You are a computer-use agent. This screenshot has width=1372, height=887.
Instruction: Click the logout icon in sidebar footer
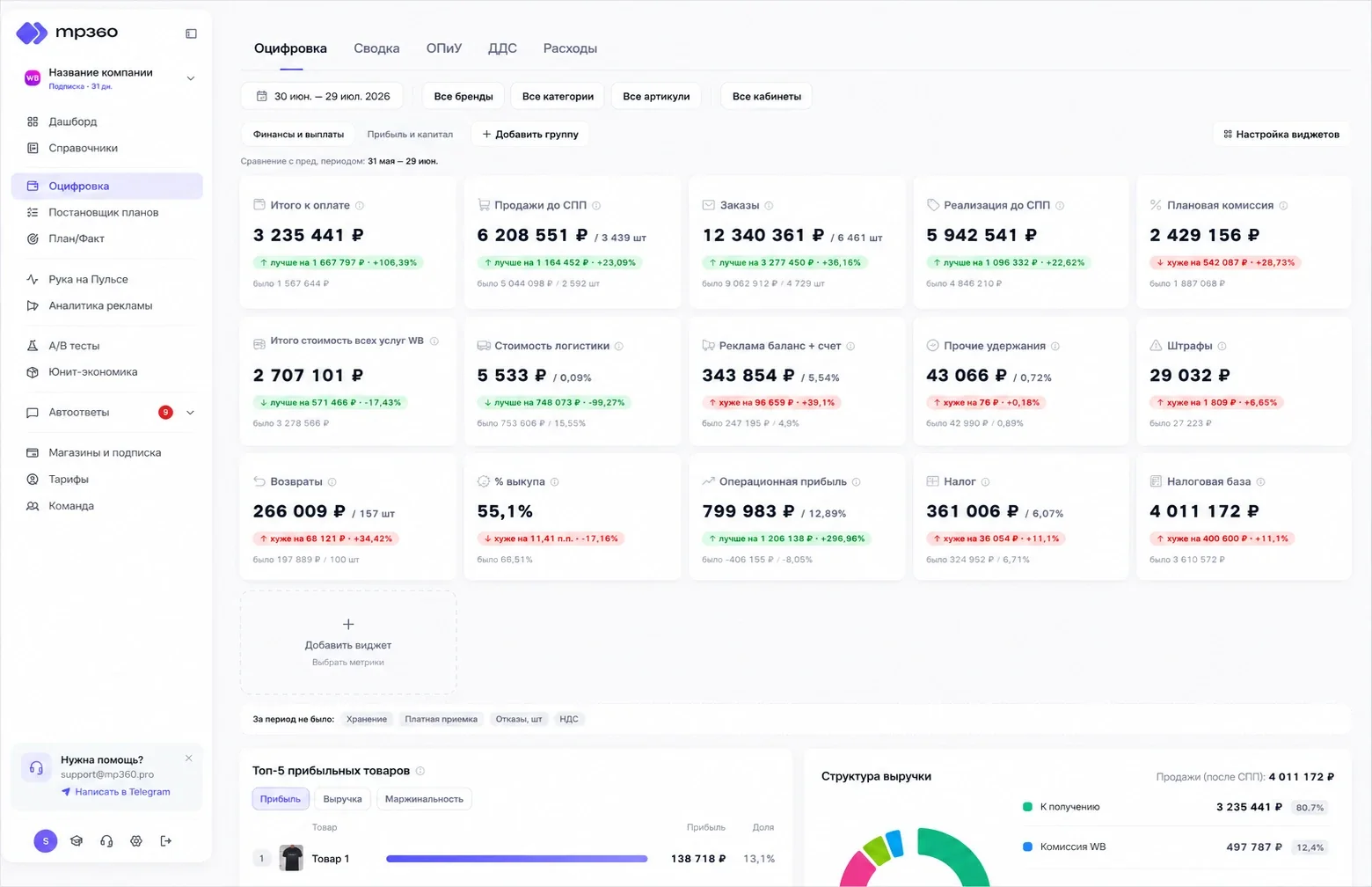pyautogui.click(x=165, y=841)
